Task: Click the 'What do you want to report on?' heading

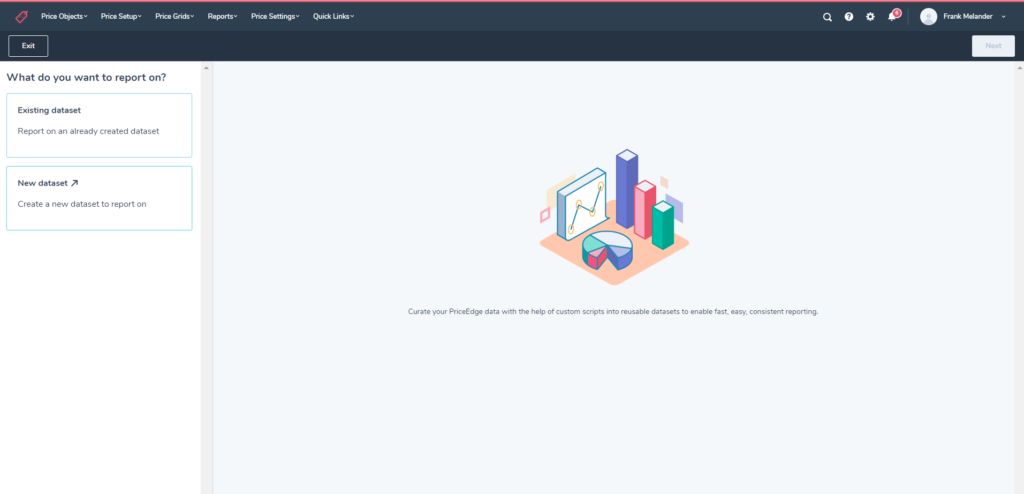Action: [86, 77]
